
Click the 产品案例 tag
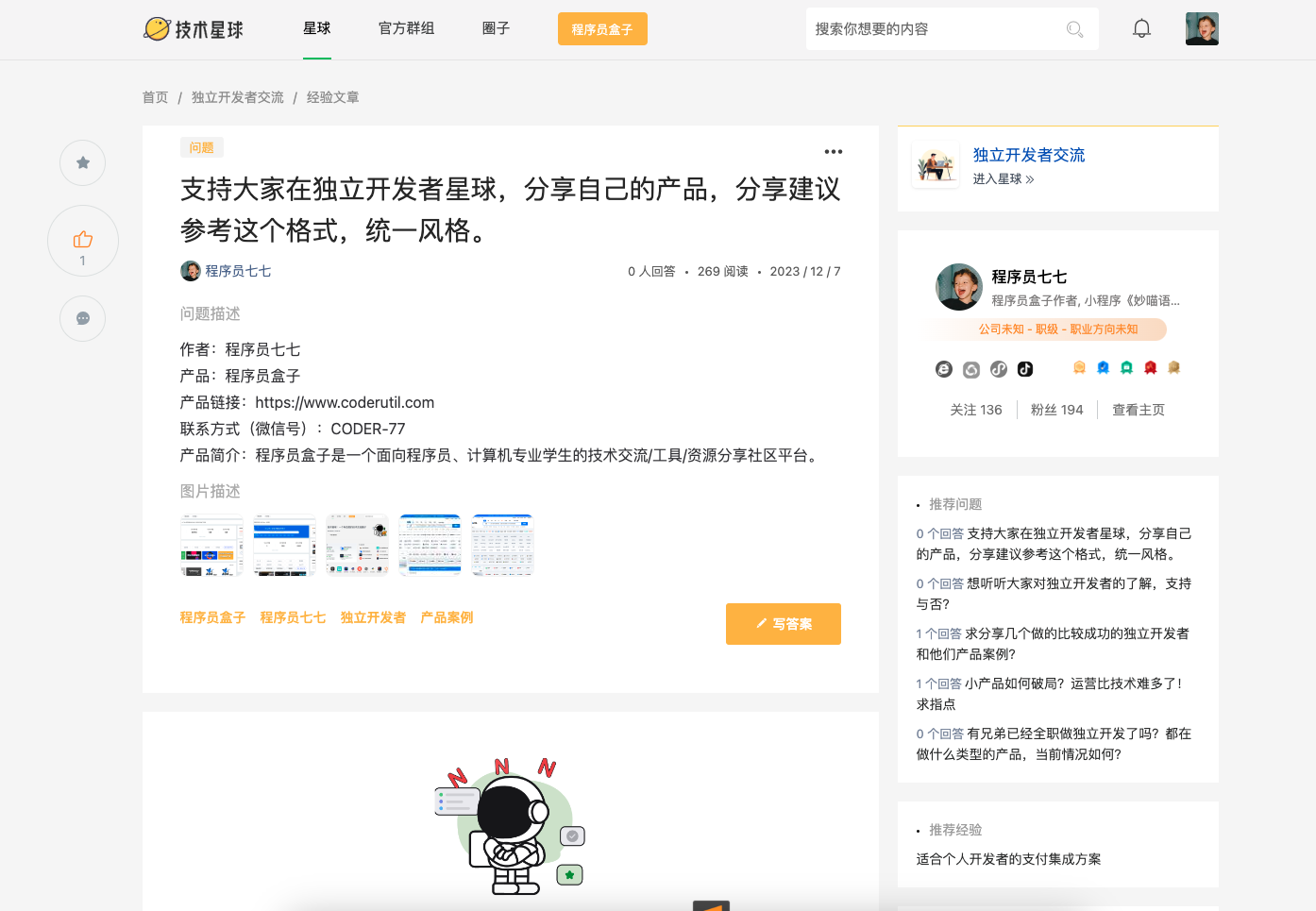[x=447, y=617]
